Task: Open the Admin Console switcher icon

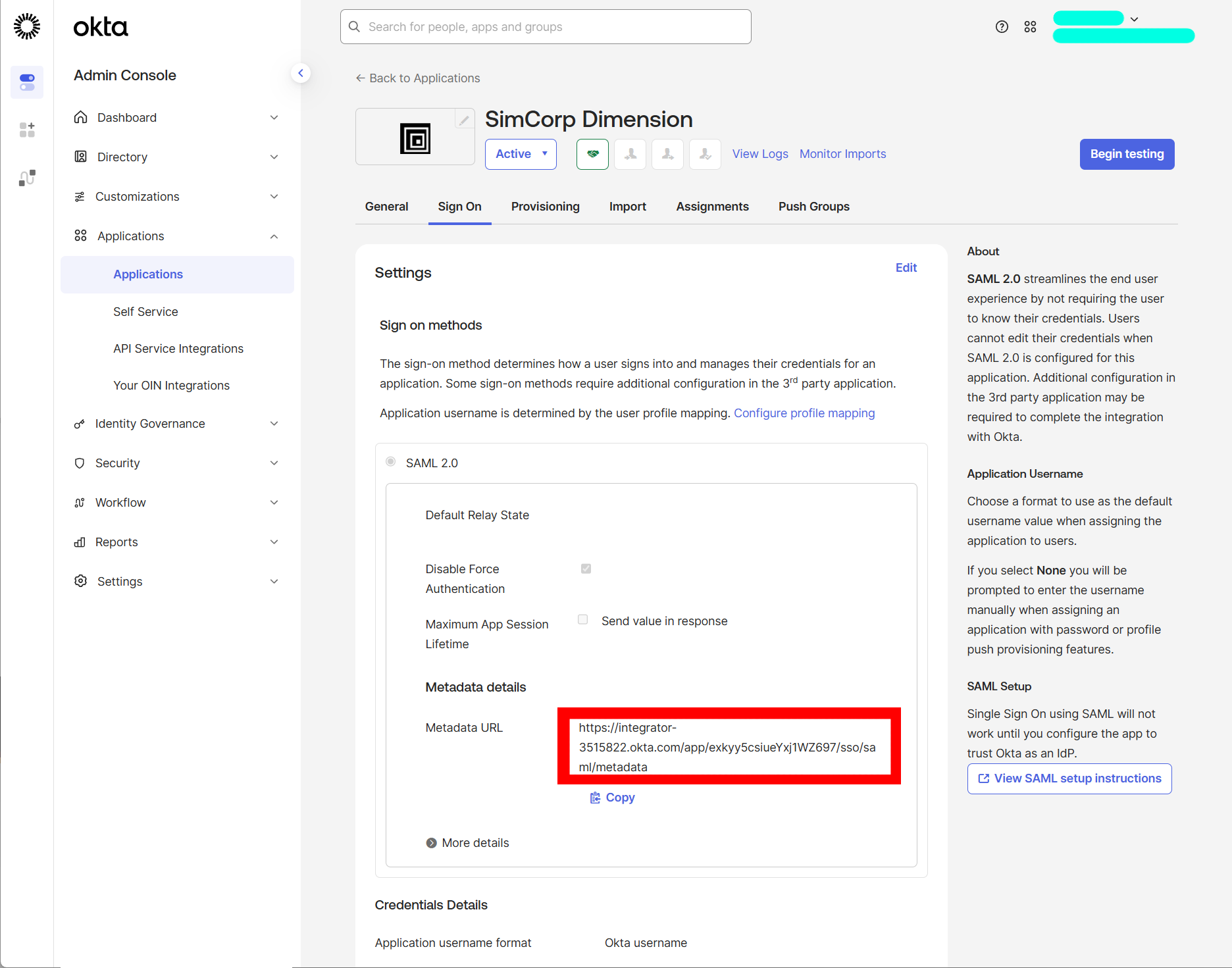Action: coord(27,82)
